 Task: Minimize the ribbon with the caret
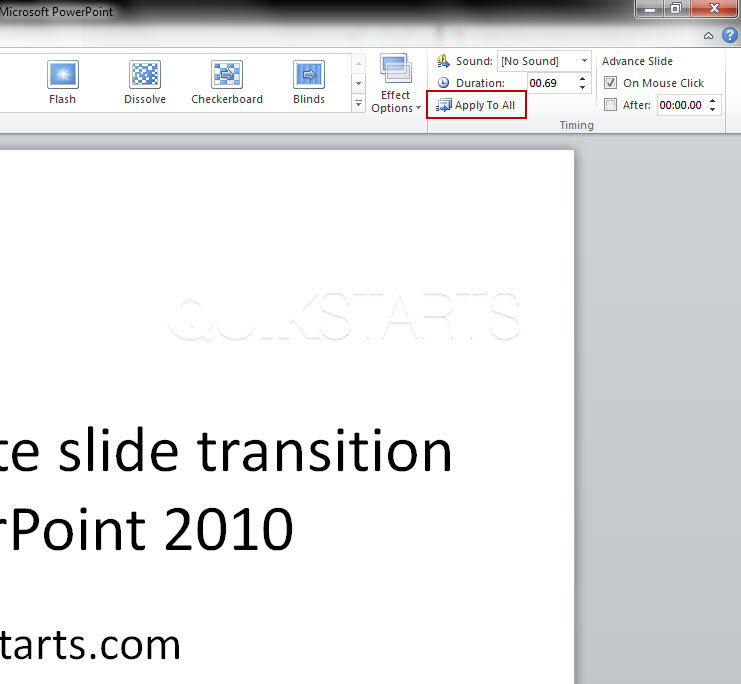pos(708,35)
